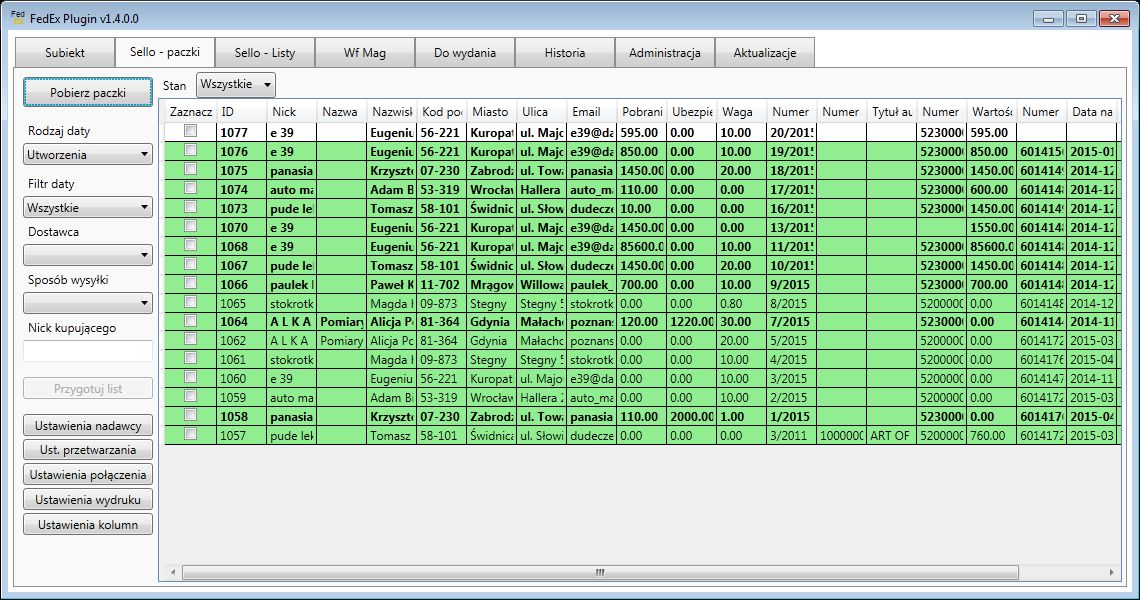
Task: Click the 760.00 value in row 1057
Action: point(991,436)
